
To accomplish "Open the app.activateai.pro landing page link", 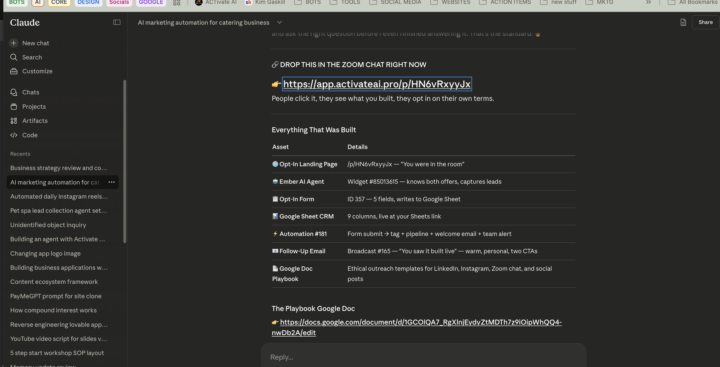I will click(377, 84).
